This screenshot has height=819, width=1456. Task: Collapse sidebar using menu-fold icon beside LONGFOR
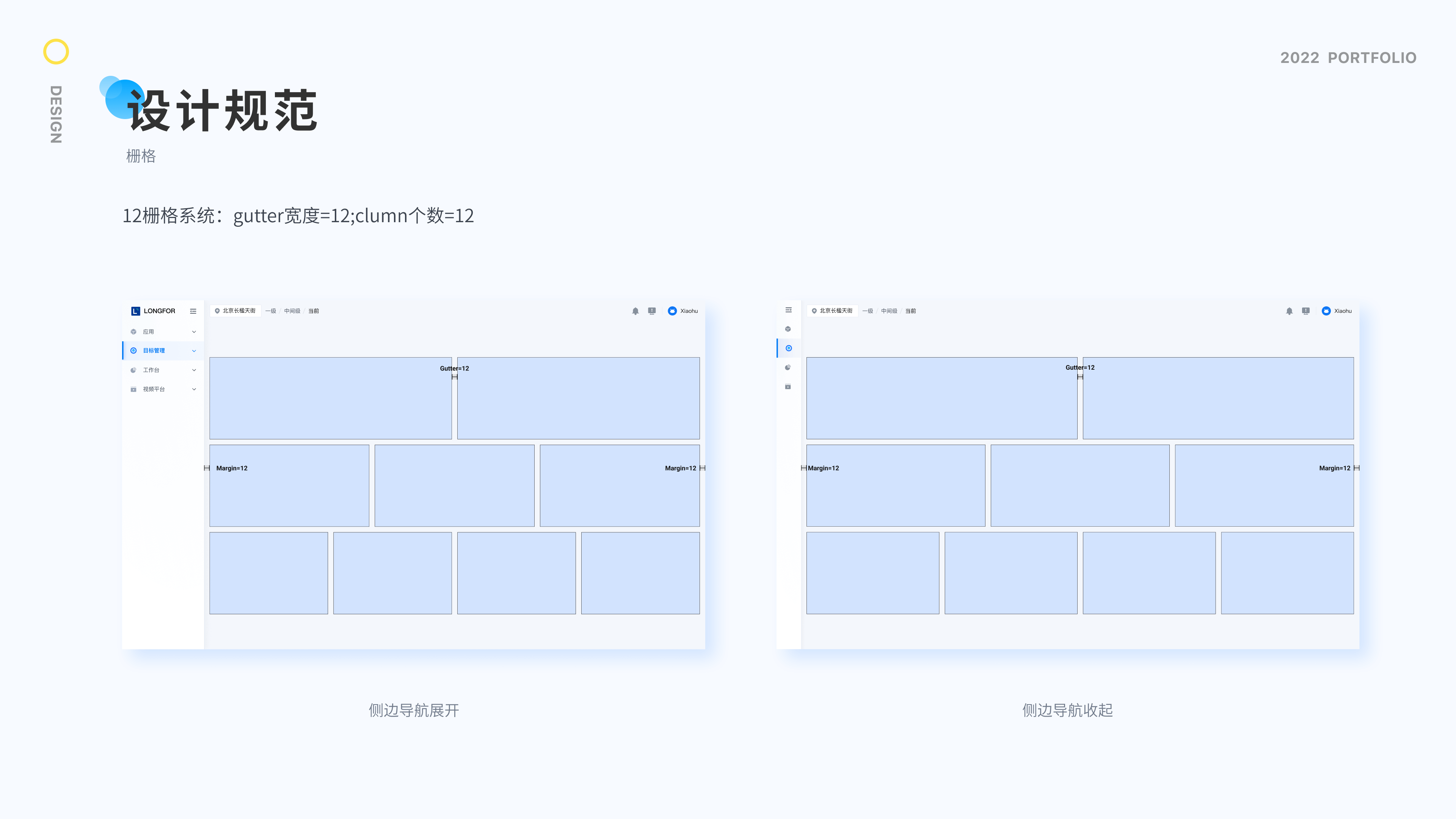[193, 311]
